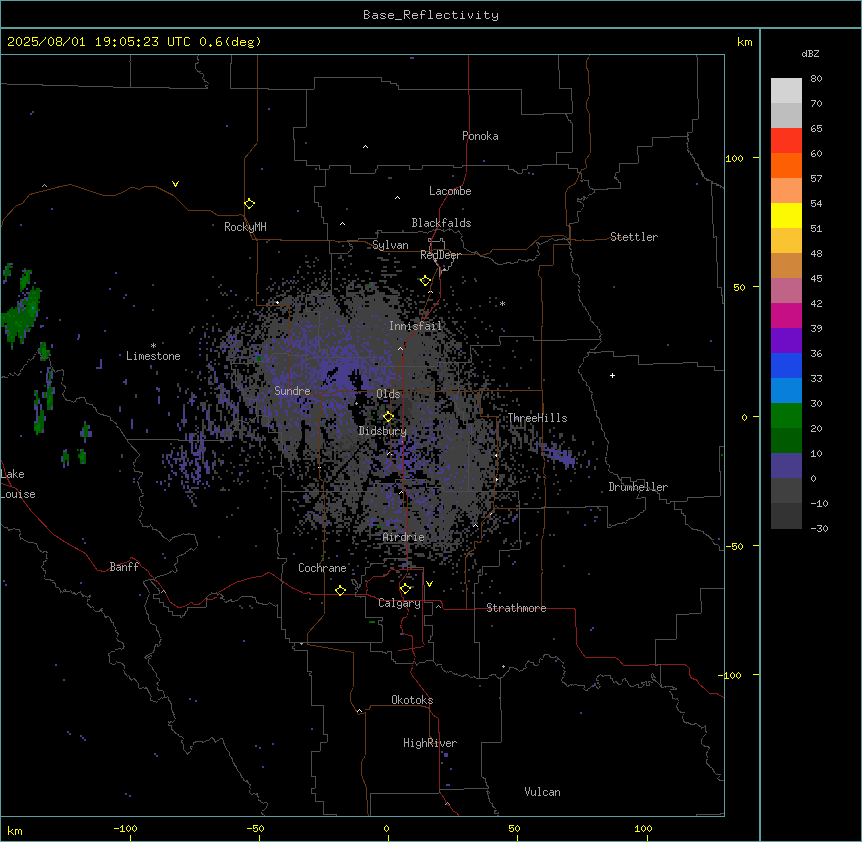This screenshot has height=842, width=862.
Task: Pick the orange 57 dBZ legend swatch
Action: point(786,165)
